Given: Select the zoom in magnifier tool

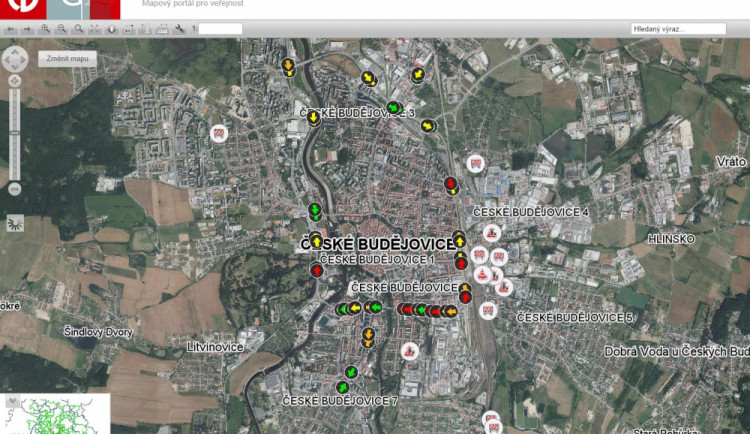Looking at the screenshot, I should click(x=45, y=29).
